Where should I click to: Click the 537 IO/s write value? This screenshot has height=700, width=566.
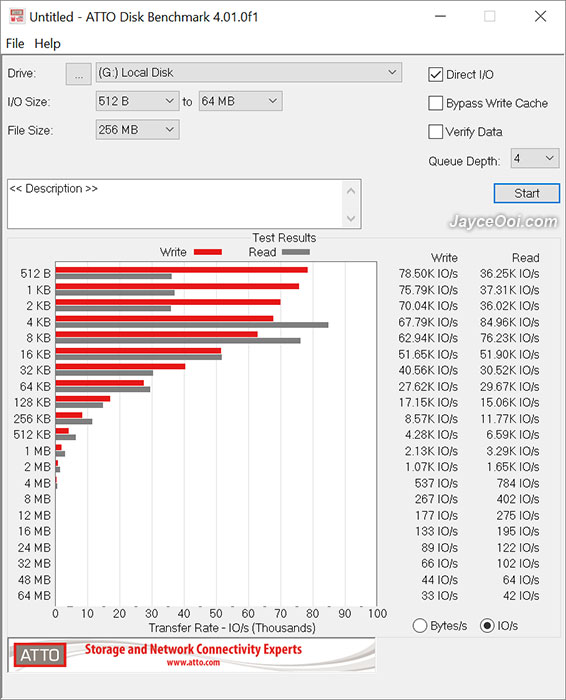click(x=436, y=483)
